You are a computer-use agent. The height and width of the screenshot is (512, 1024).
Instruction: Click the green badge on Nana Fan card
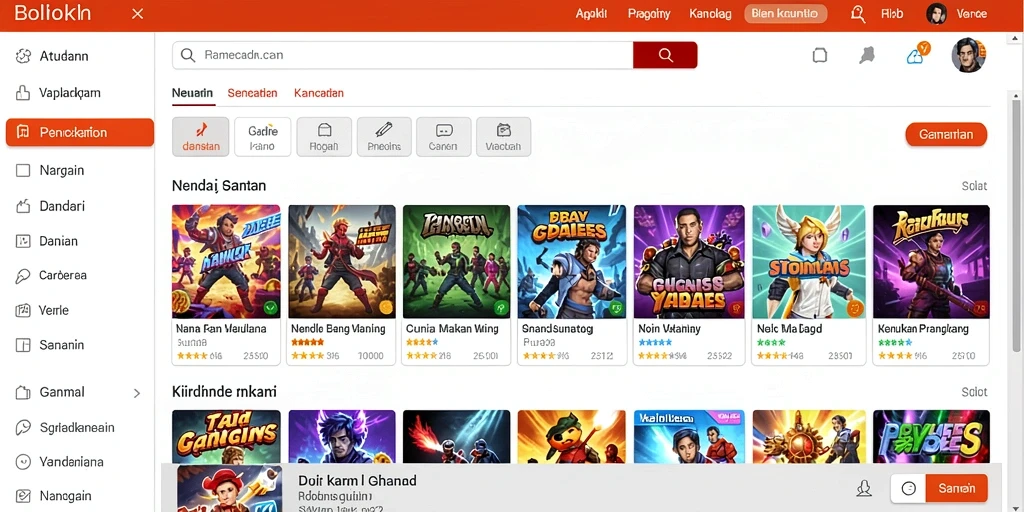coord(270,308)
